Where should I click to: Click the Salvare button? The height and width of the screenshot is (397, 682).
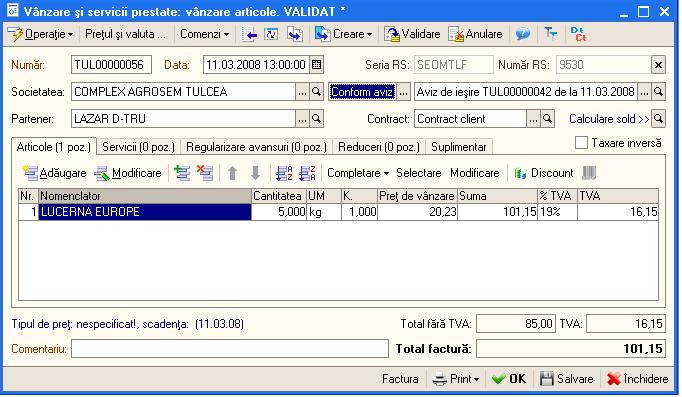tap(566, 380)
